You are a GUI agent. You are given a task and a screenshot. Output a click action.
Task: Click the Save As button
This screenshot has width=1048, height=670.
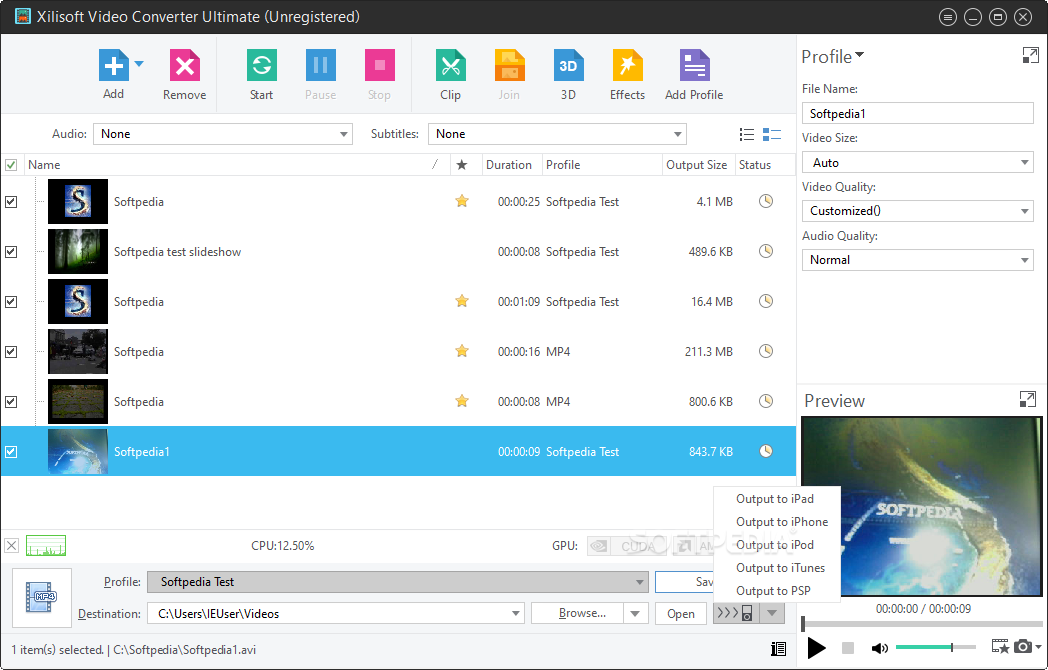pyautogui.click(x=685, y=582)
